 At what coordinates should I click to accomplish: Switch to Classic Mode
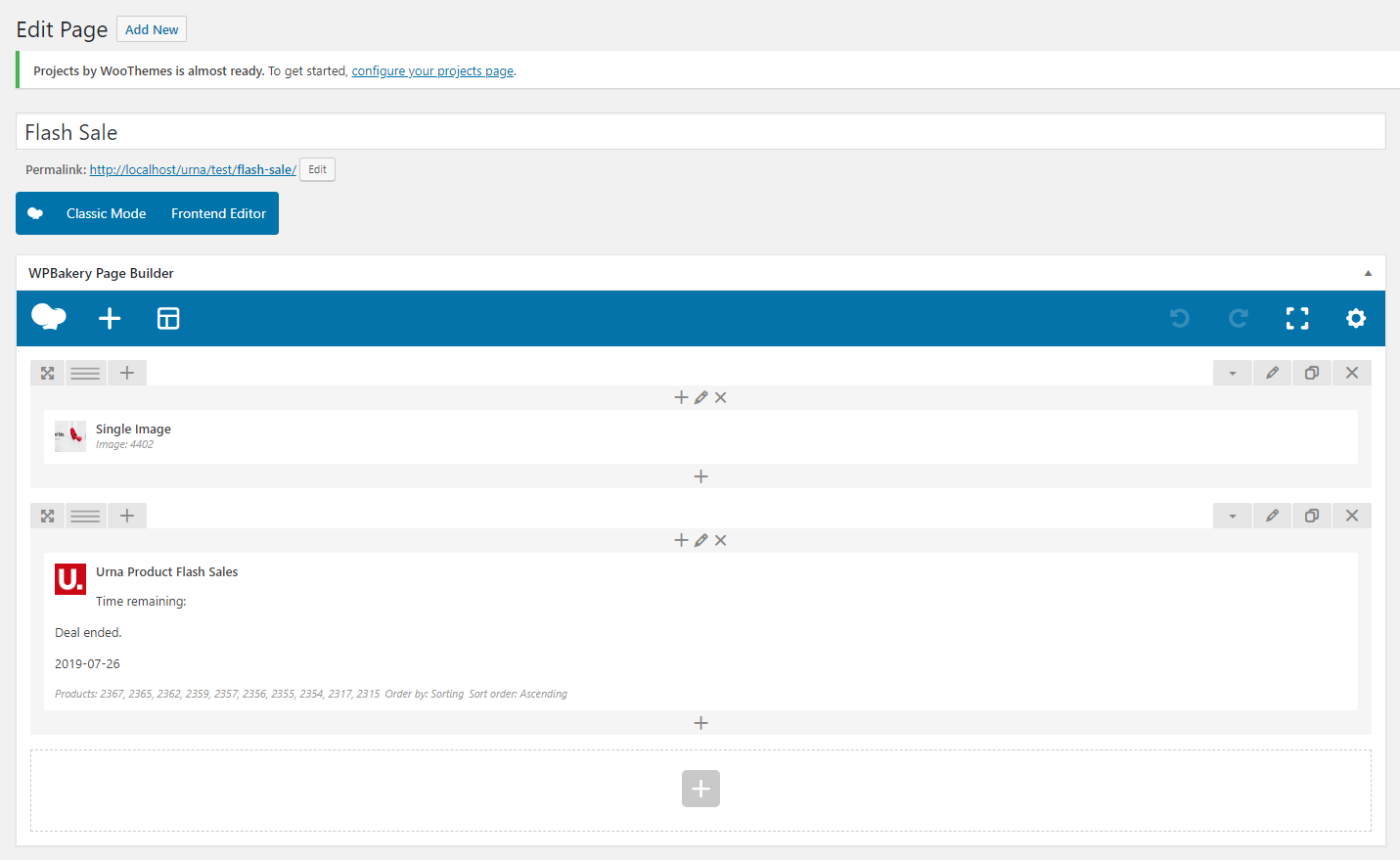106,213
